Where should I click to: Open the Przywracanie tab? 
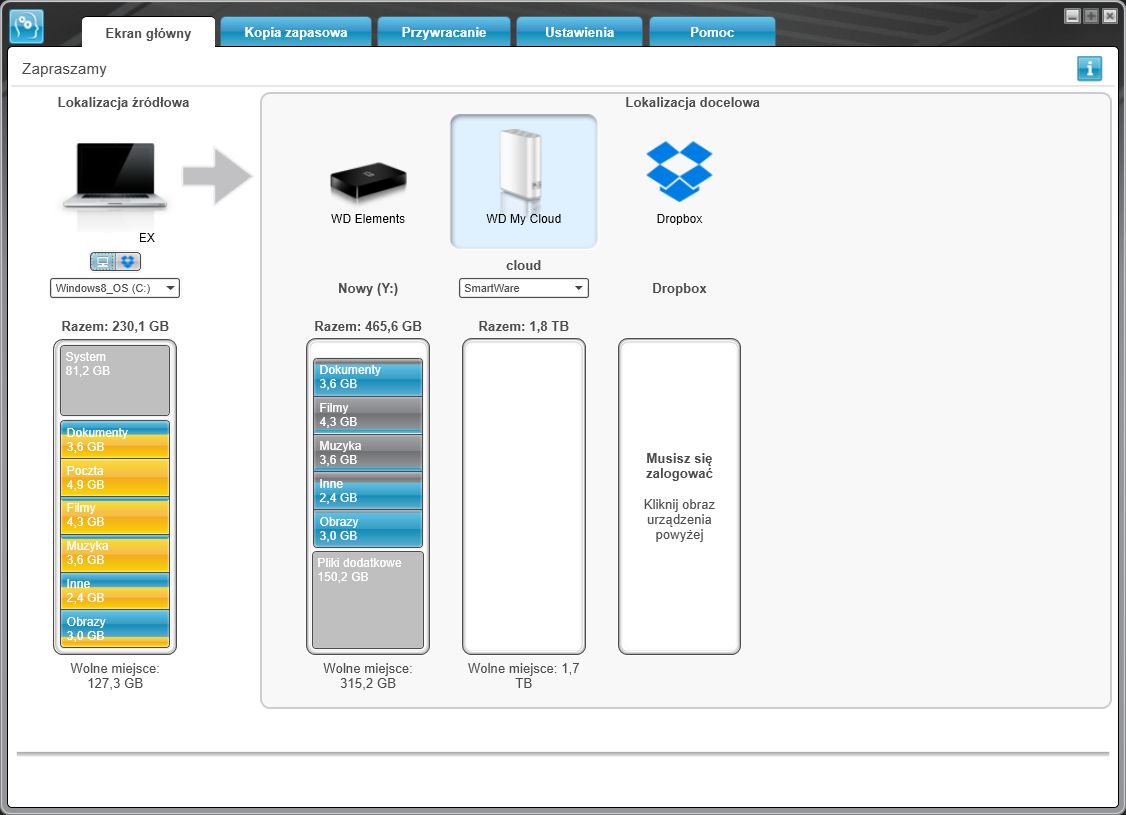tap(443, 32)
